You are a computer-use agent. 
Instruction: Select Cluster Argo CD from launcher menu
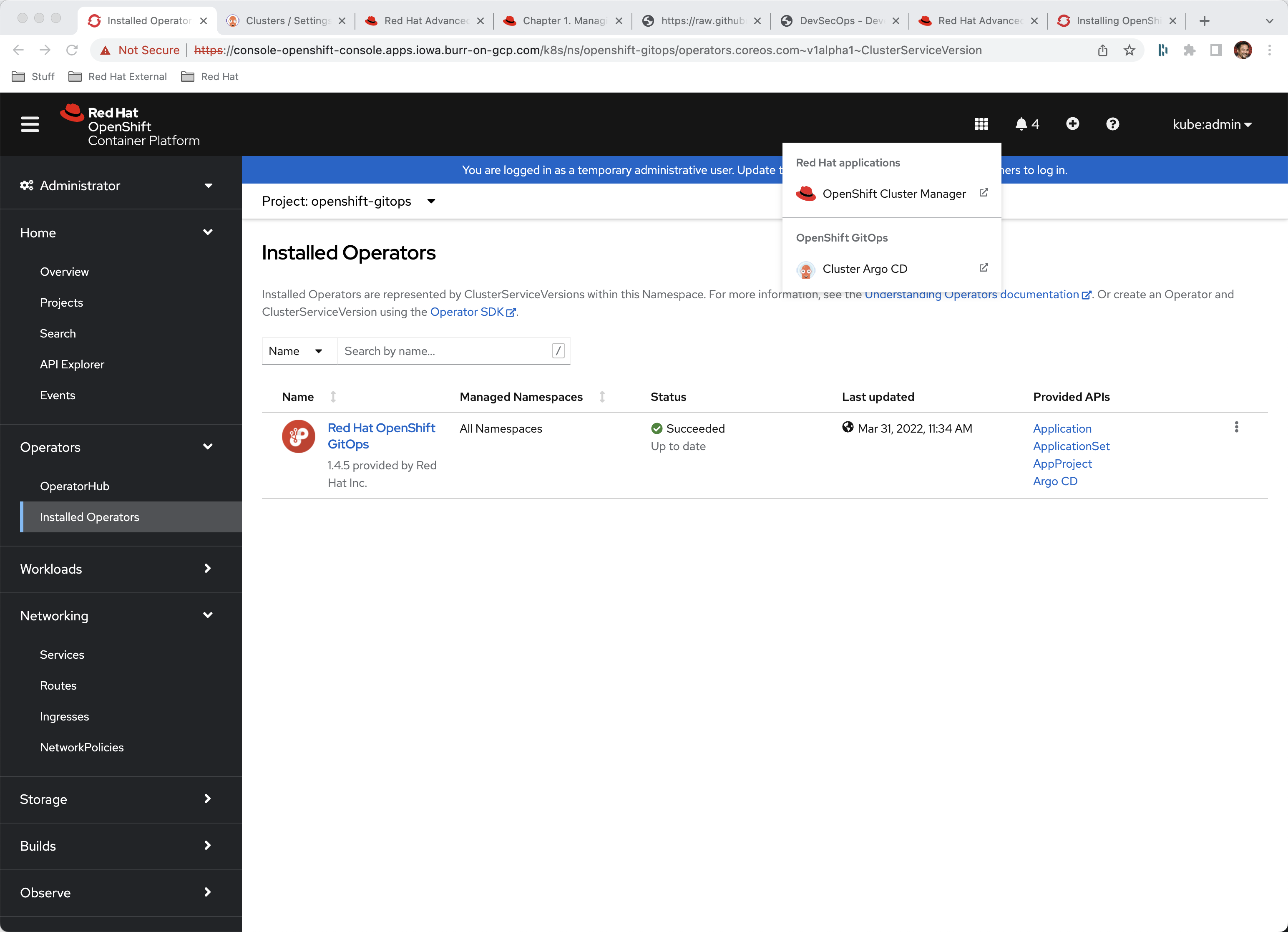tap(865, 269)
